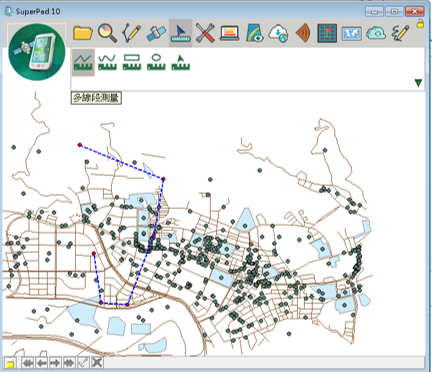The height and width of the screenshot is (372, 432).
Task: Open the wrench and screwdriver settings
Action: click(205, 33)
